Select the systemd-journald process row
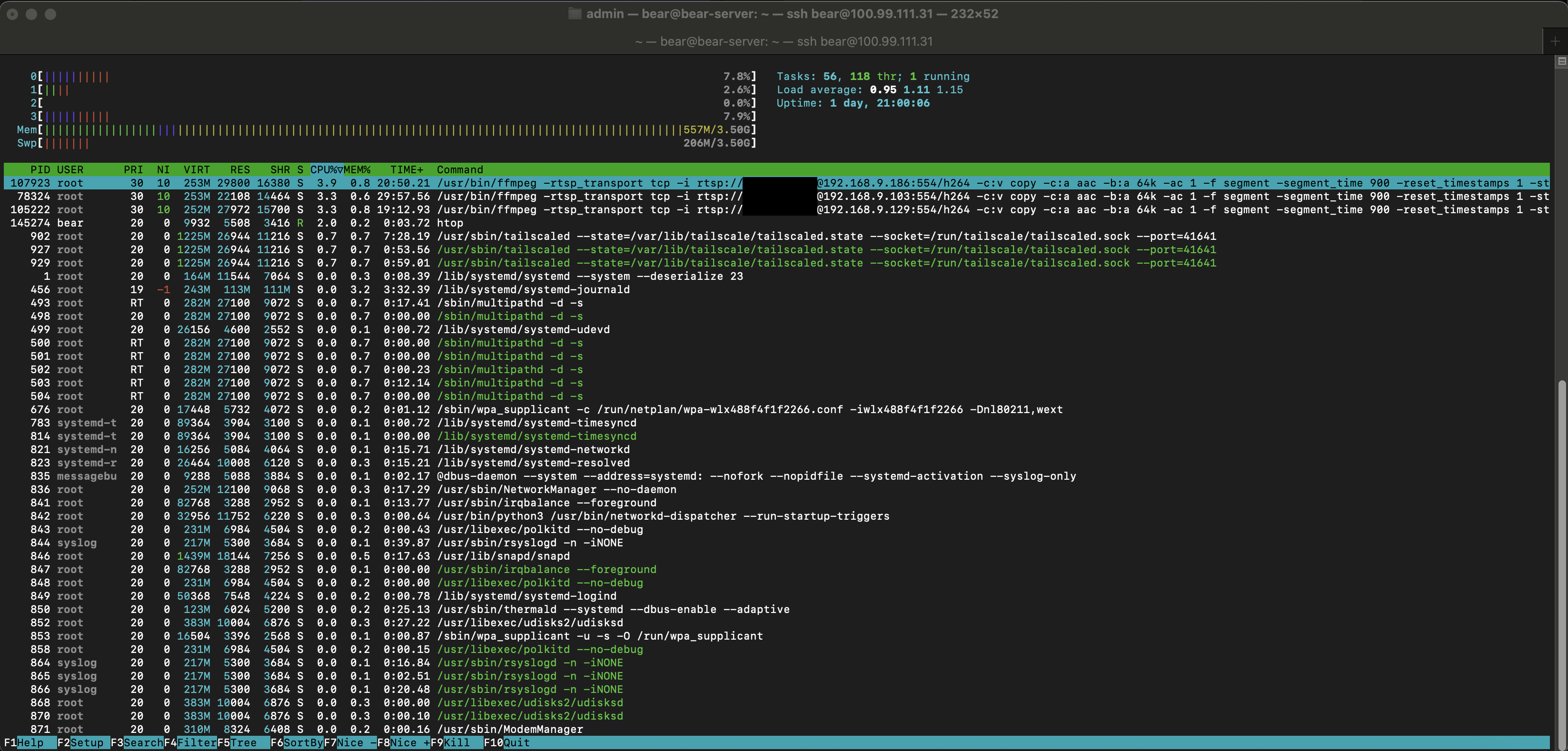The height and width of the screenshot is (751, 1568). 533,290
